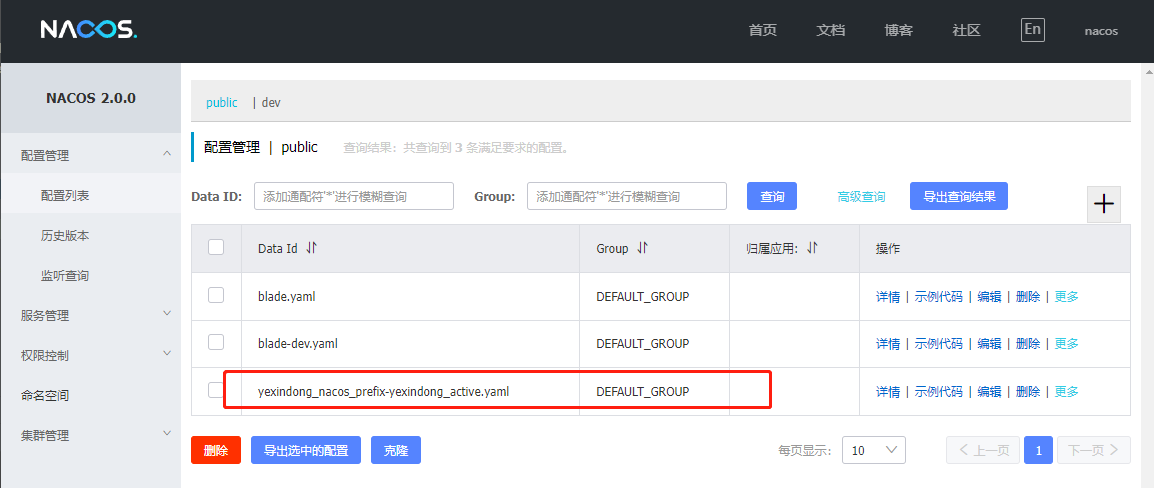Viewport: 1154px width, 488px height.
Task: Click the 上一页 previous page button
Action: pos(983,450)
